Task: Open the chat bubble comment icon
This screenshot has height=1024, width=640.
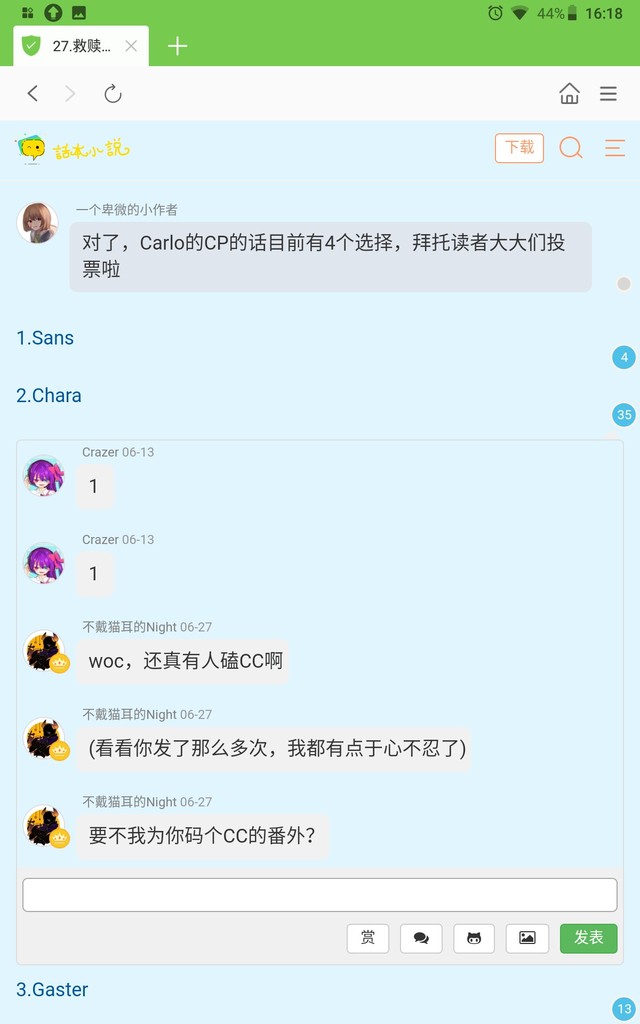Action: pyautogui.click(x=421, y=938)
